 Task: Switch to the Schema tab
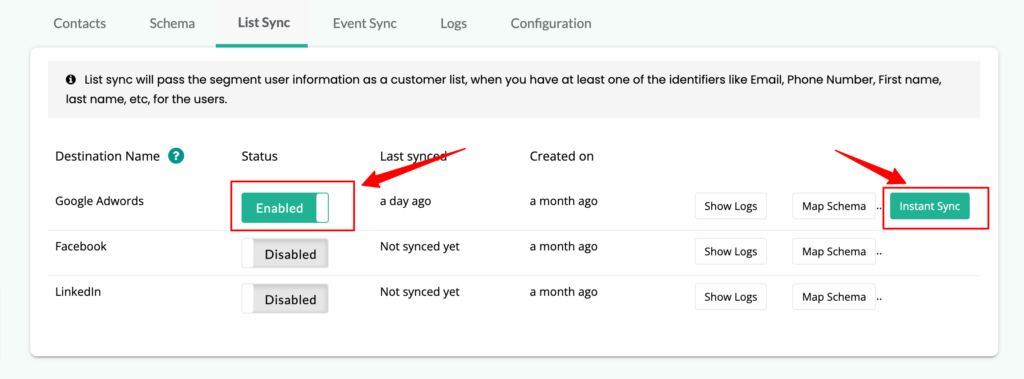click(172, 24)
